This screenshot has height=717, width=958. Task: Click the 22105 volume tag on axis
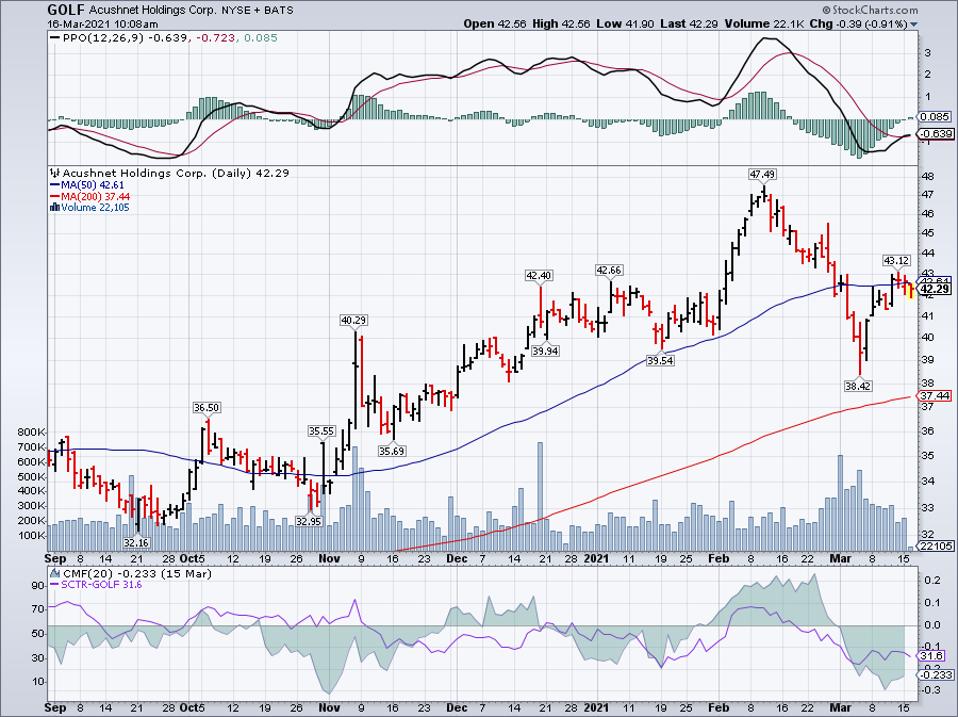[x=935, y=546]
